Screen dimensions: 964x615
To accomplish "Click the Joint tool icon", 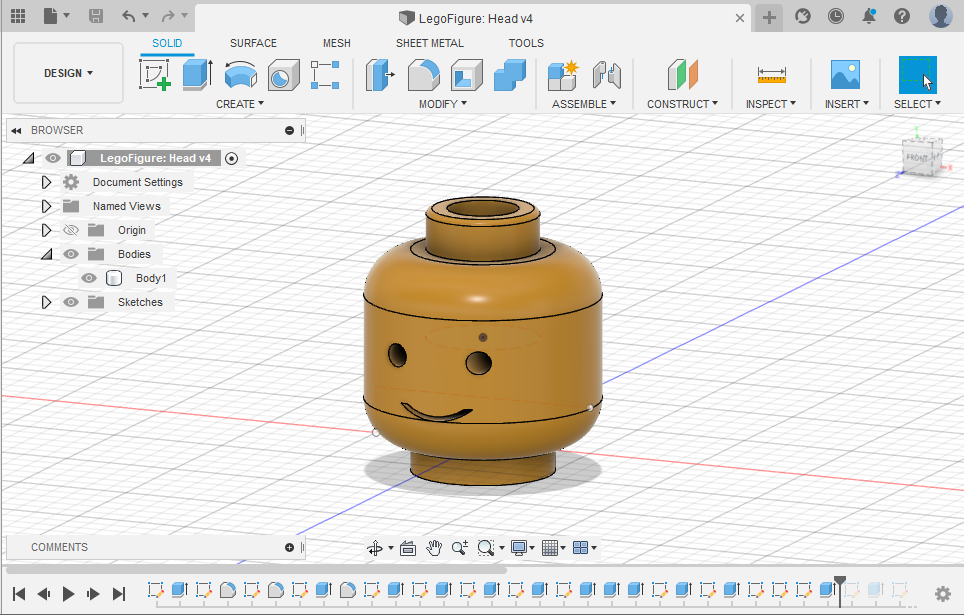I will pos(607,75).
